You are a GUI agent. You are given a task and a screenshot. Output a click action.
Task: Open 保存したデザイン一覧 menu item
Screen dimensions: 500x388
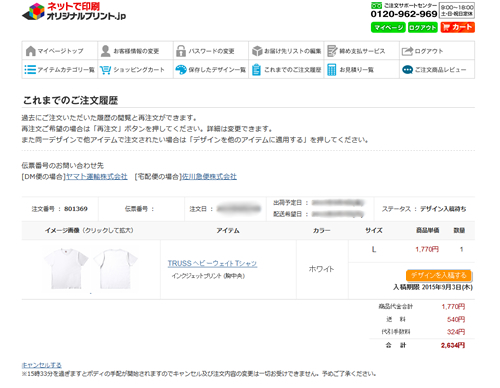point(211,69)
